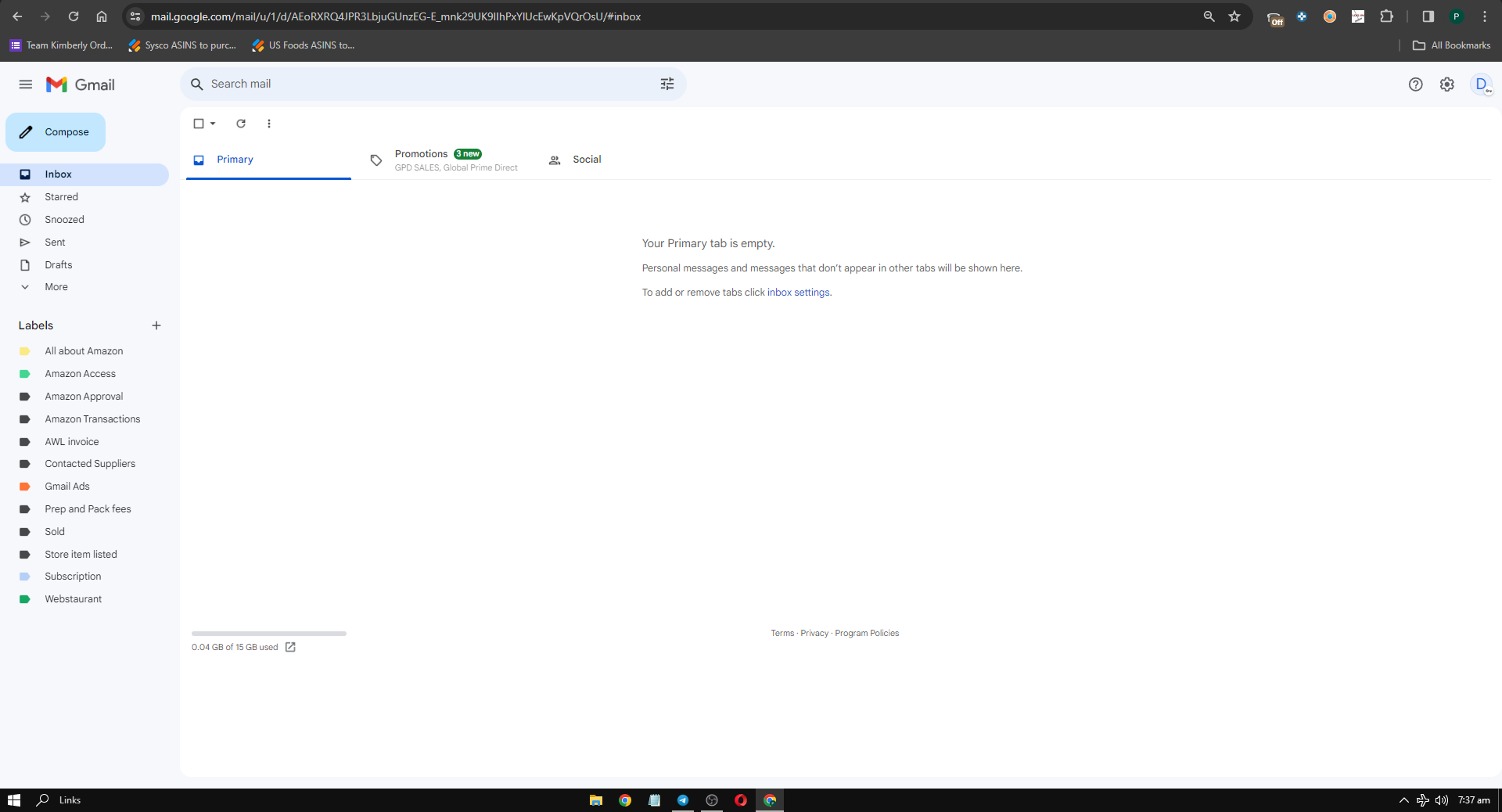Go to the browser home page
Screen dimensions: 1502x812
102,16
